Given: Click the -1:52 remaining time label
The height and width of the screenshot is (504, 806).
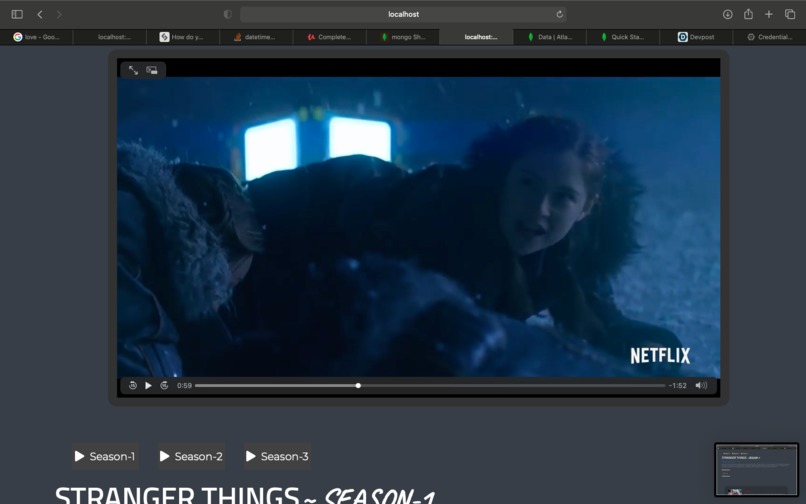Looking at the screenshot, I should tap(677, 385).
